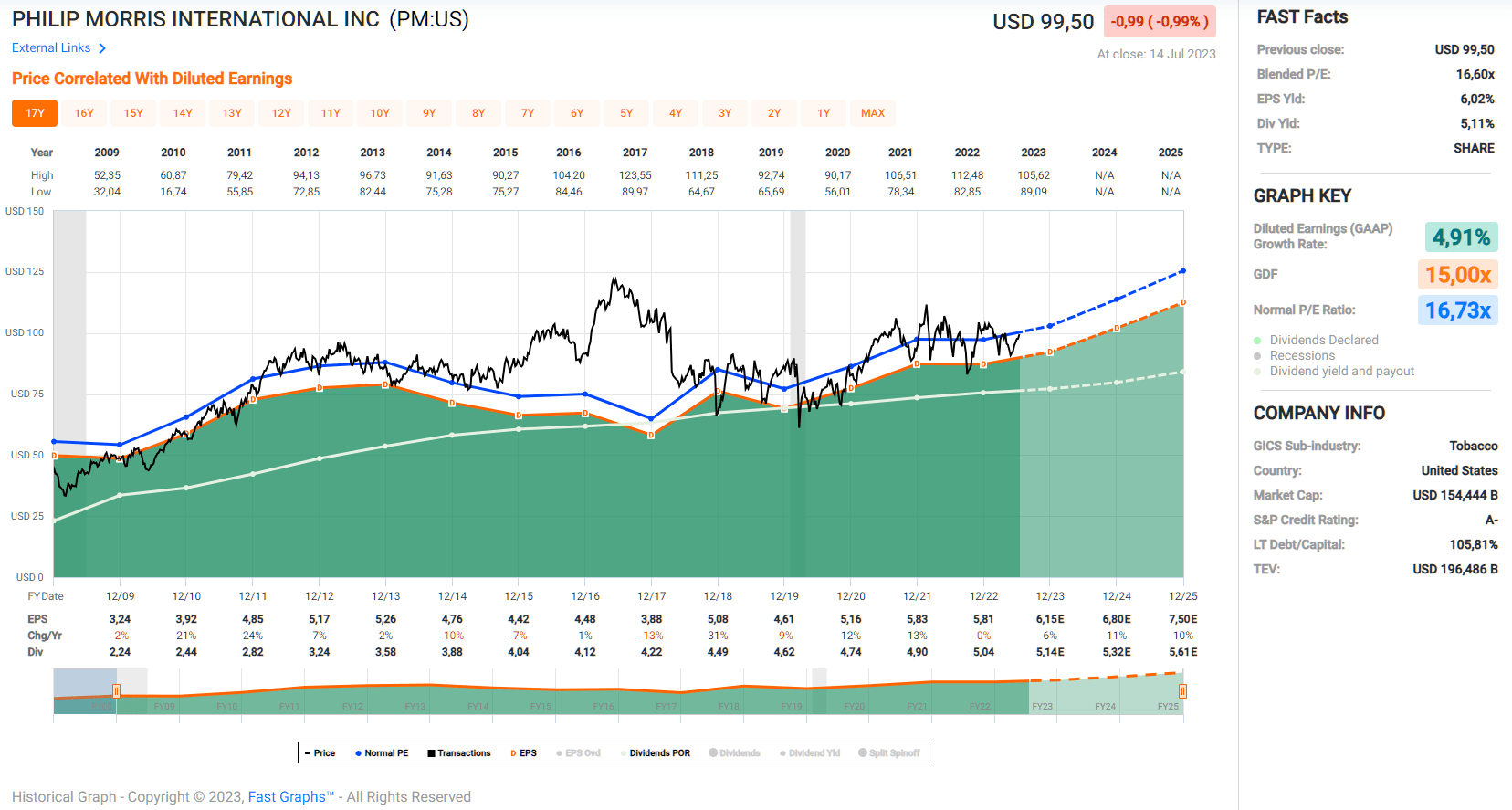1512x810 pixels.
Task: Select the MAX time range
Action: (873, 113)
